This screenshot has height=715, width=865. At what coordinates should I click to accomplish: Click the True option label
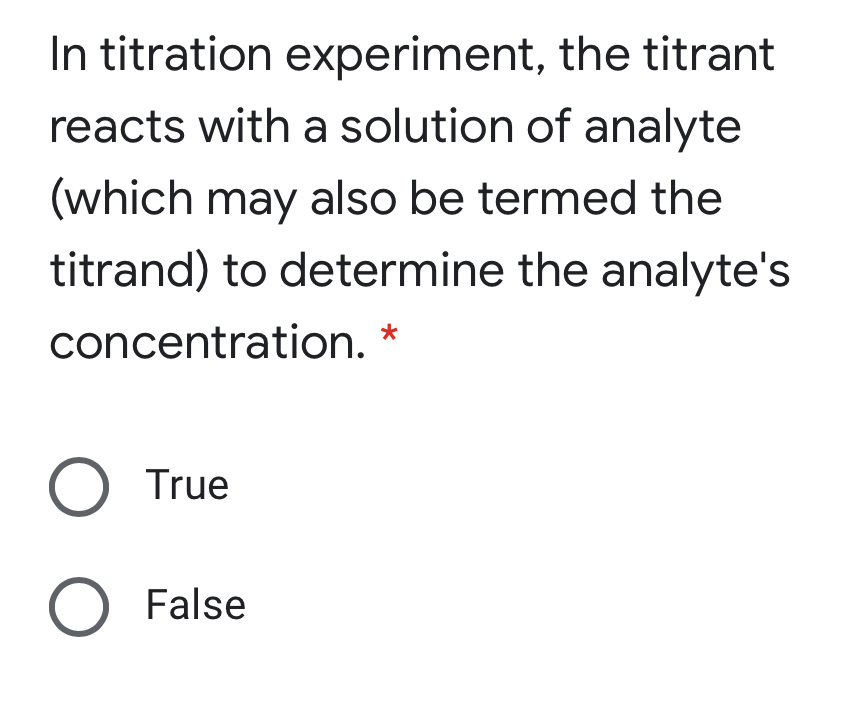(x=187, y=486)
